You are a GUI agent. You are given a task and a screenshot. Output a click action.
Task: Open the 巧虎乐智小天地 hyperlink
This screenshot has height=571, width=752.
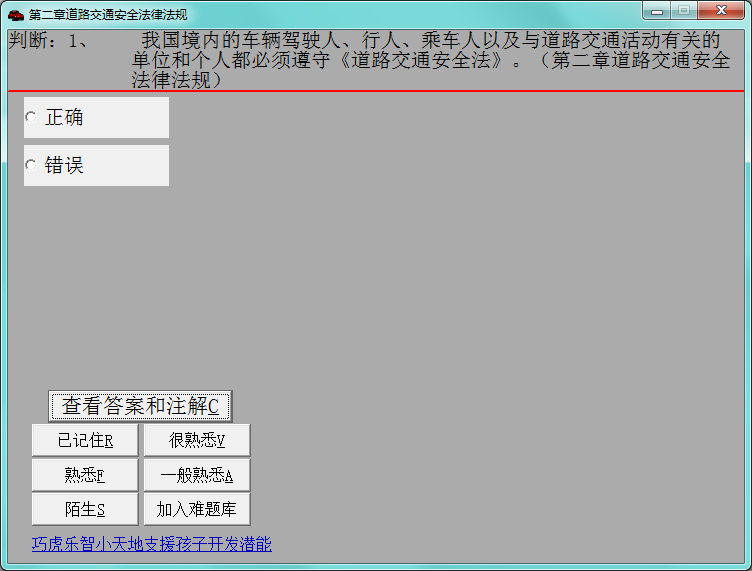[x=152, y=544]
